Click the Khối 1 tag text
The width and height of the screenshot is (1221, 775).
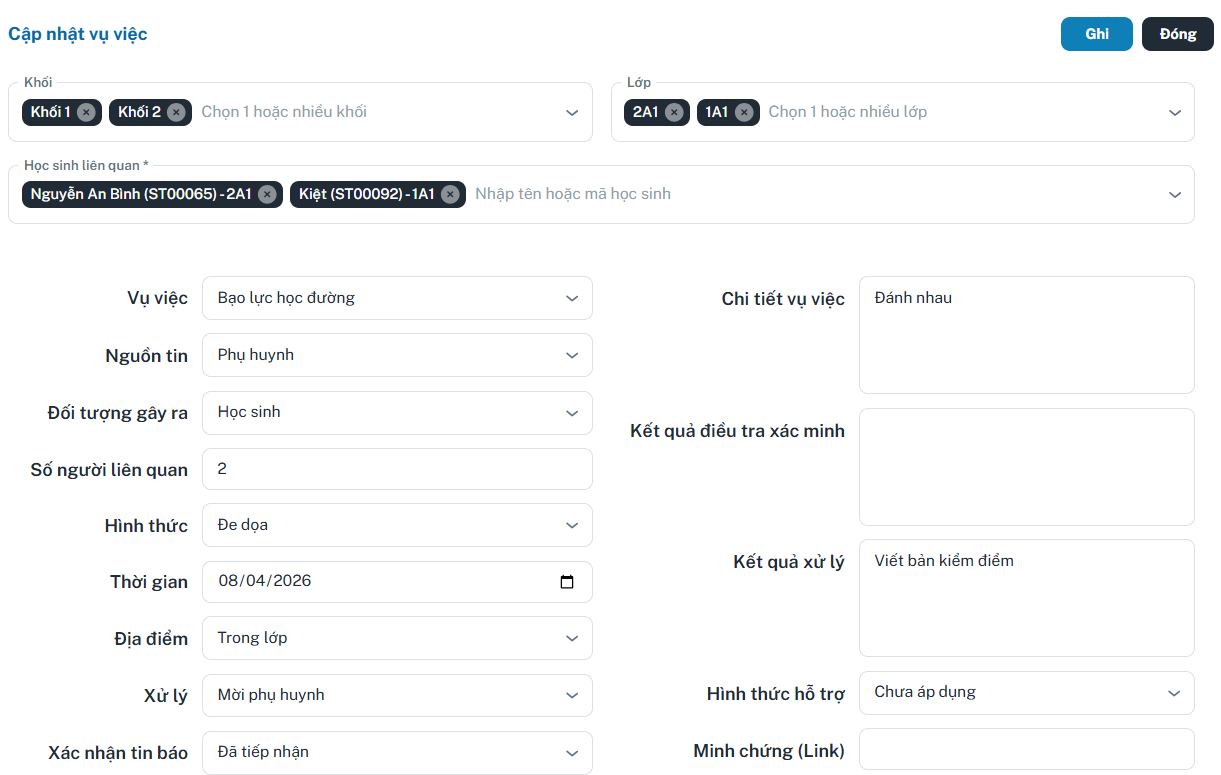51,112
